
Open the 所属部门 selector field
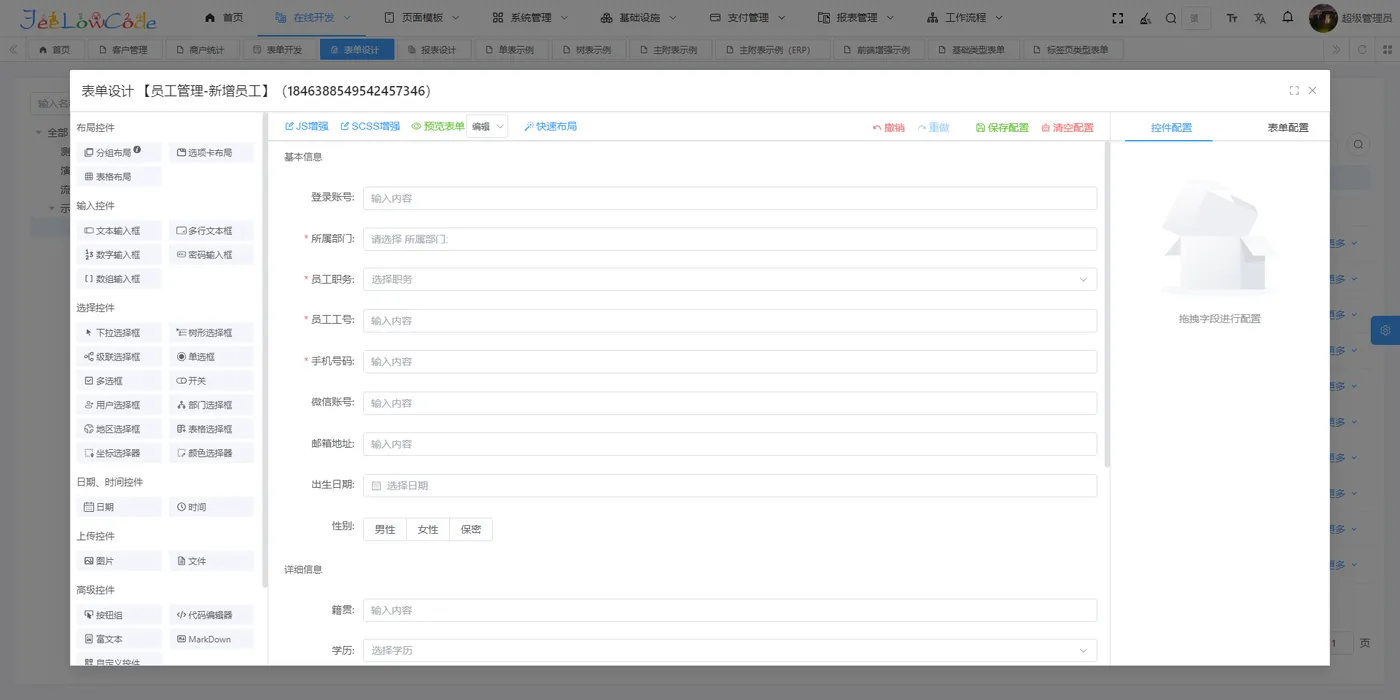point(730,239)
